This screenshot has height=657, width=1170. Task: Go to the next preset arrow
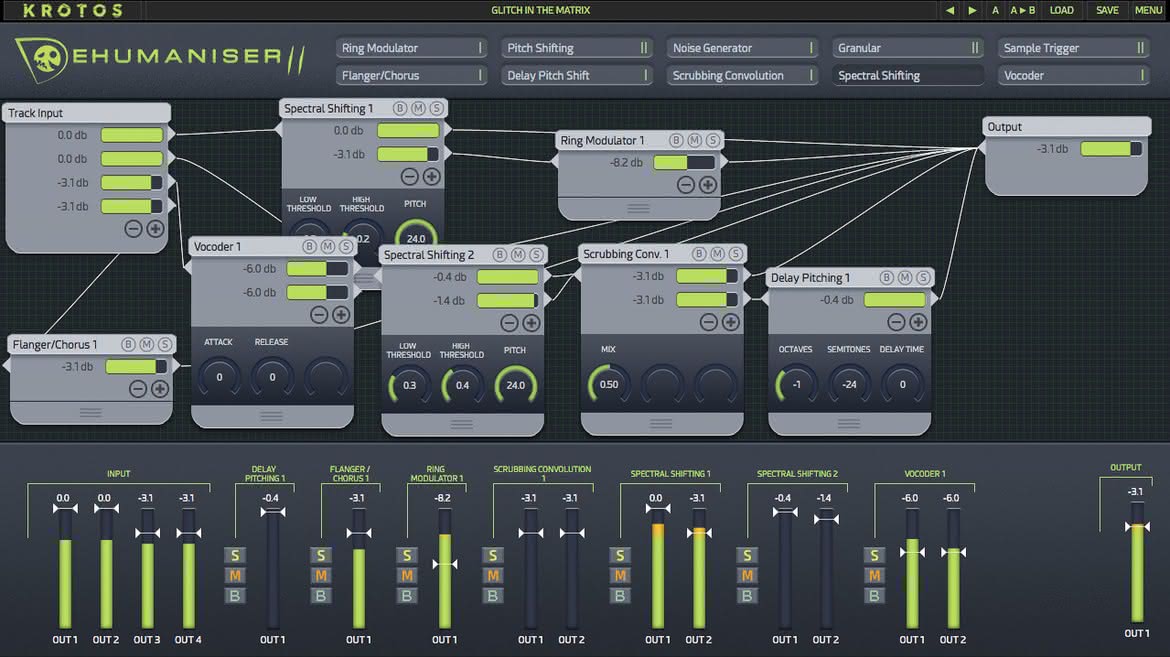(x=972, y=10)
